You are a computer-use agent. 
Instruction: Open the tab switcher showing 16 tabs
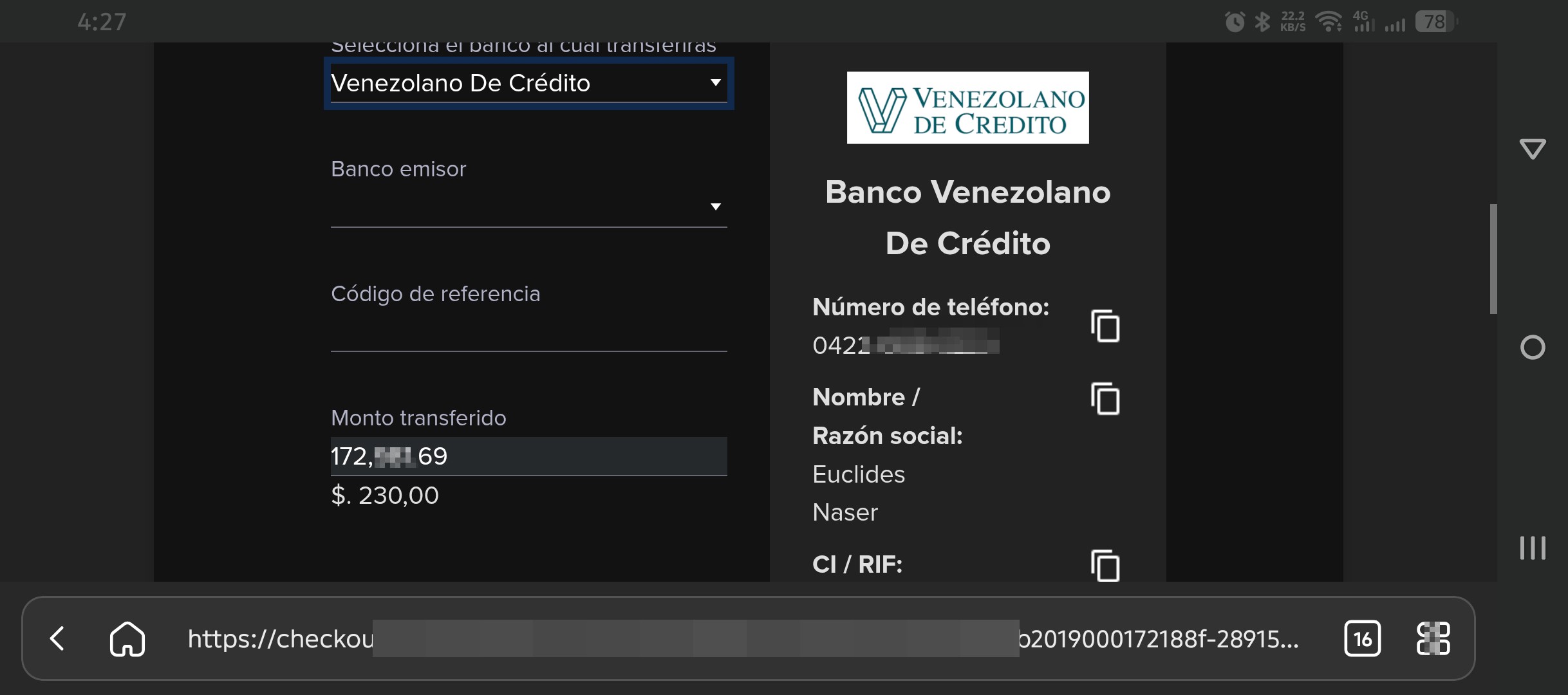coord(1362,638)
